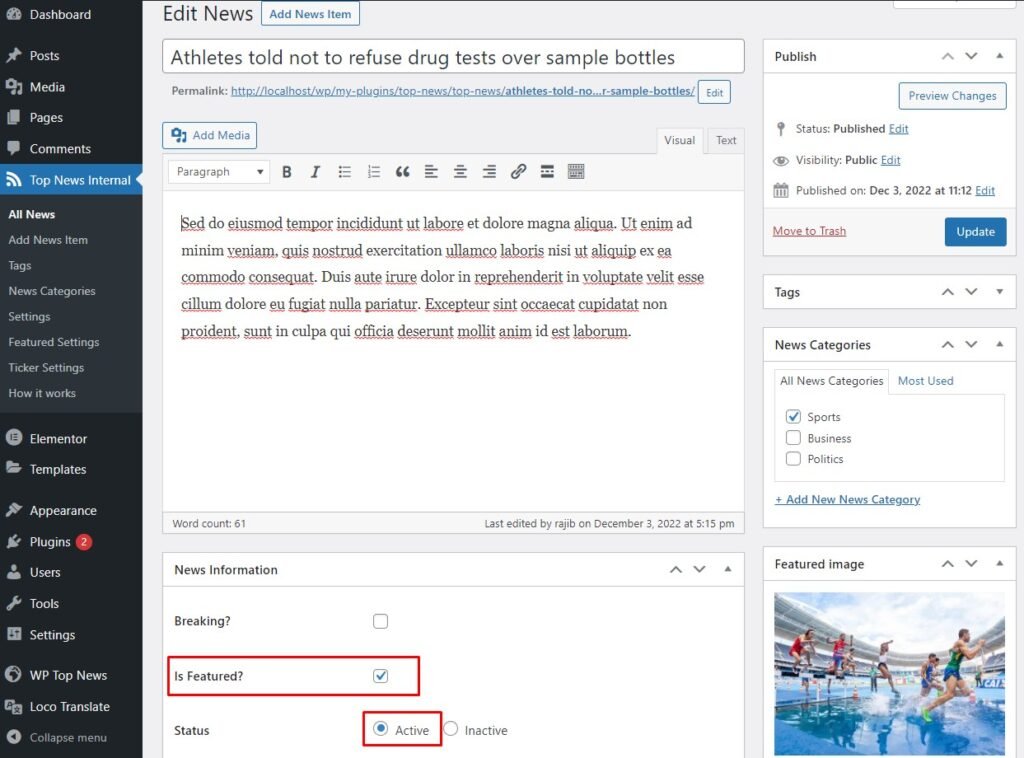
Task: Open the Most Used categories tab
Action: point(925,381)
